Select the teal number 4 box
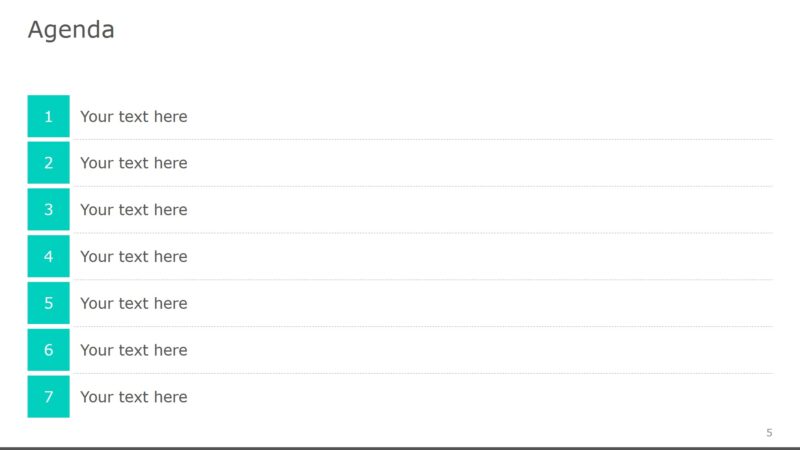The image size is (800, 450). (48, 256)
